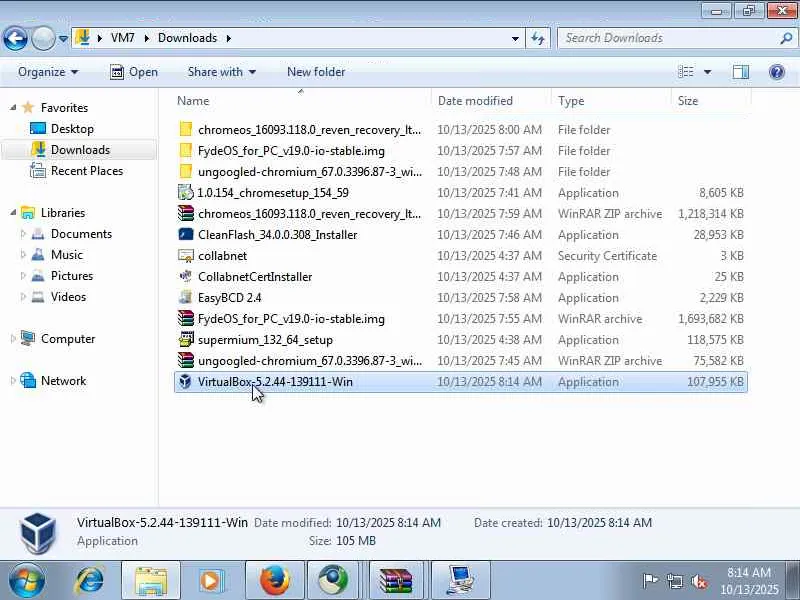Expand the Documents library
Screen dimensions: 800x600
23,234
